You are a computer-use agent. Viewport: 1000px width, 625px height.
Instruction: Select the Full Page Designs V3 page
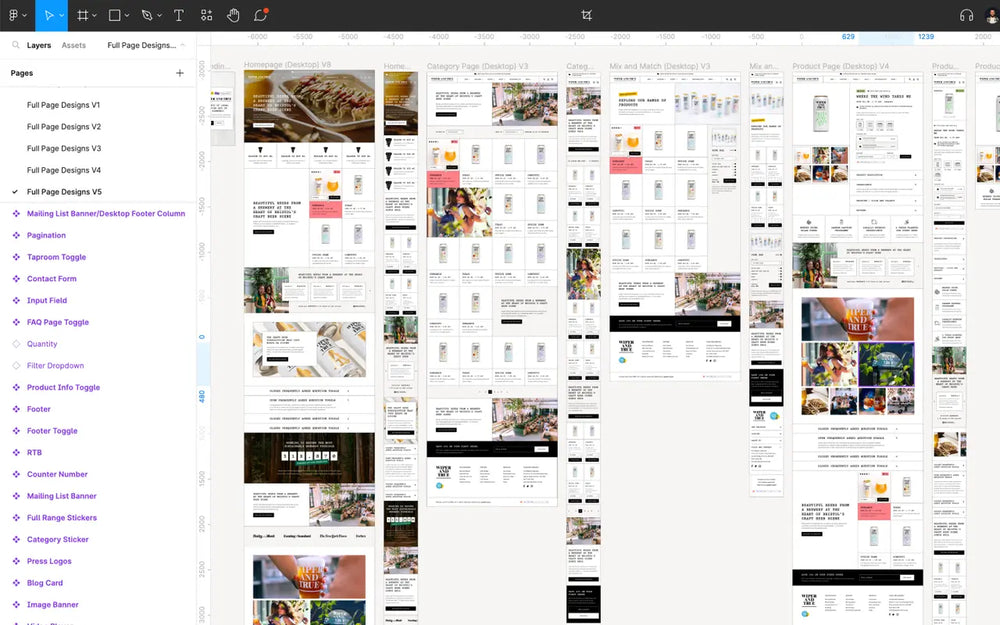63,148
